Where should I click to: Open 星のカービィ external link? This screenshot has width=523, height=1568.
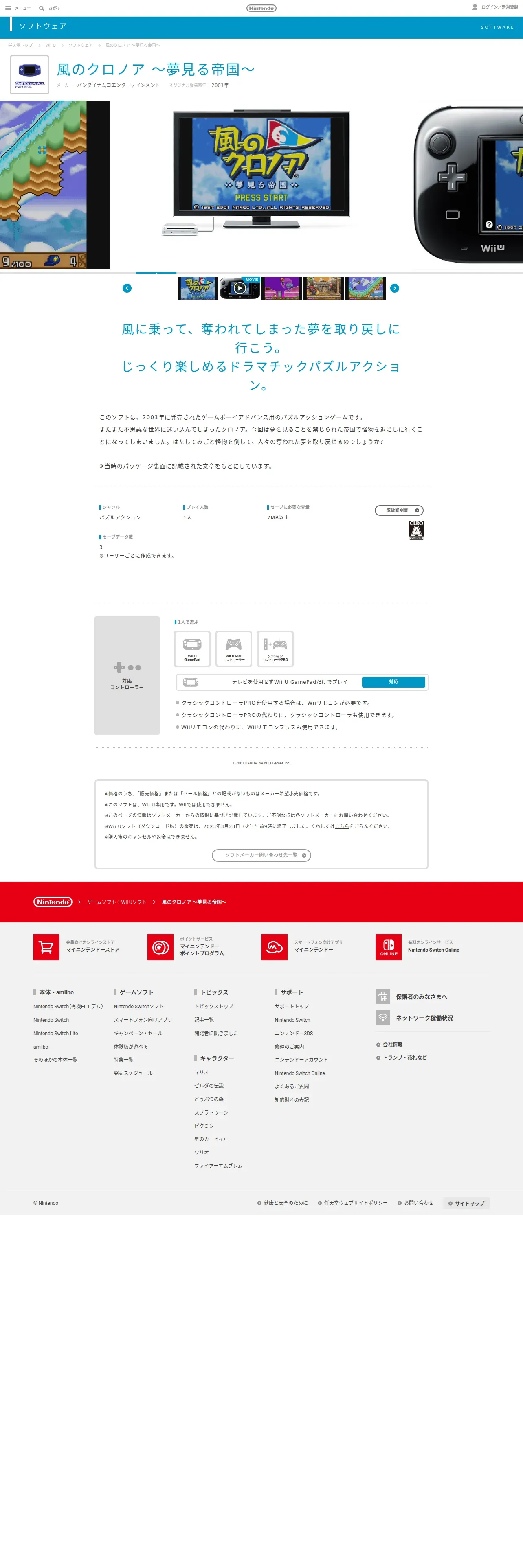point(211,1139)
